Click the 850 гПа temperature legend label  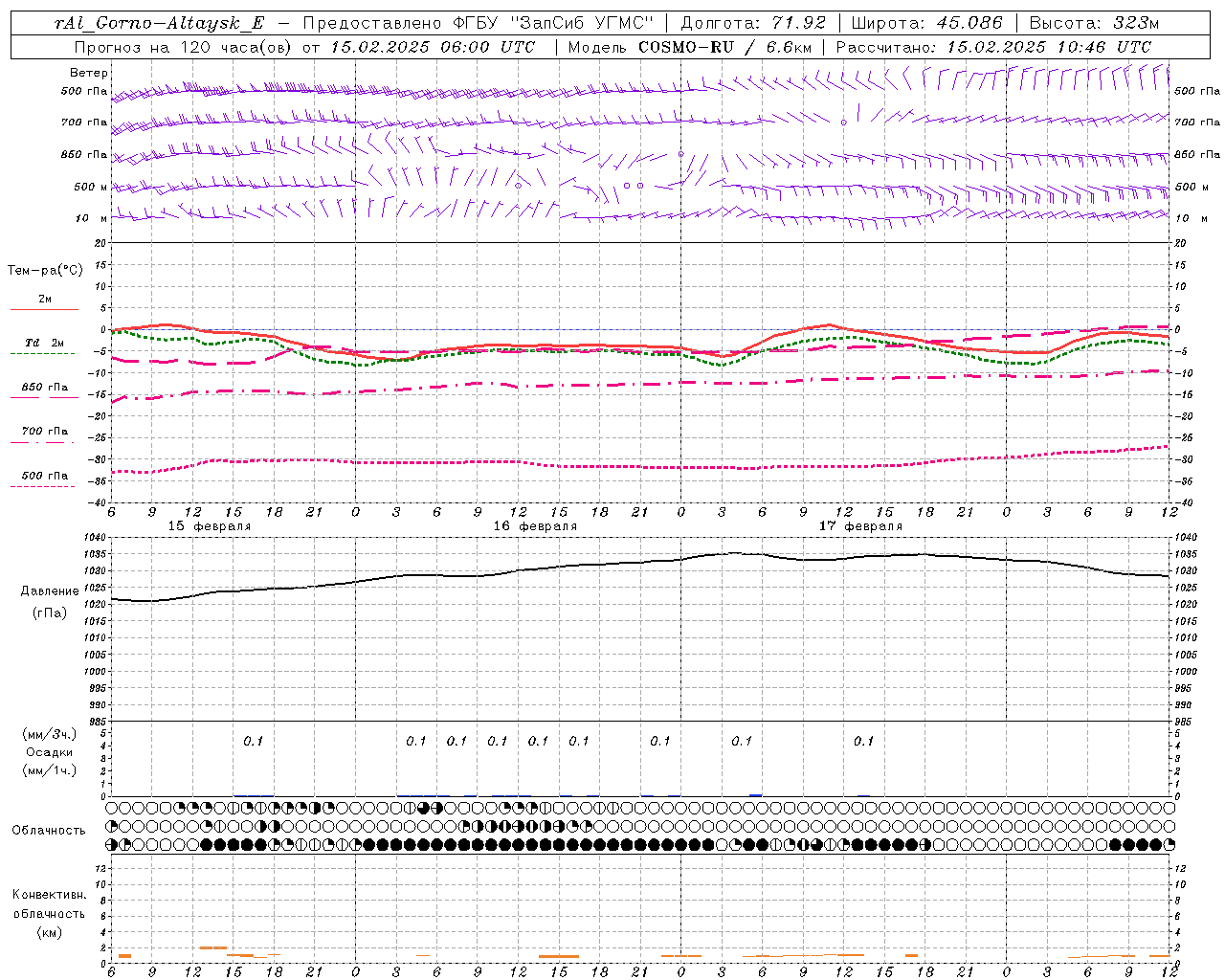click(x=44, y=388)
